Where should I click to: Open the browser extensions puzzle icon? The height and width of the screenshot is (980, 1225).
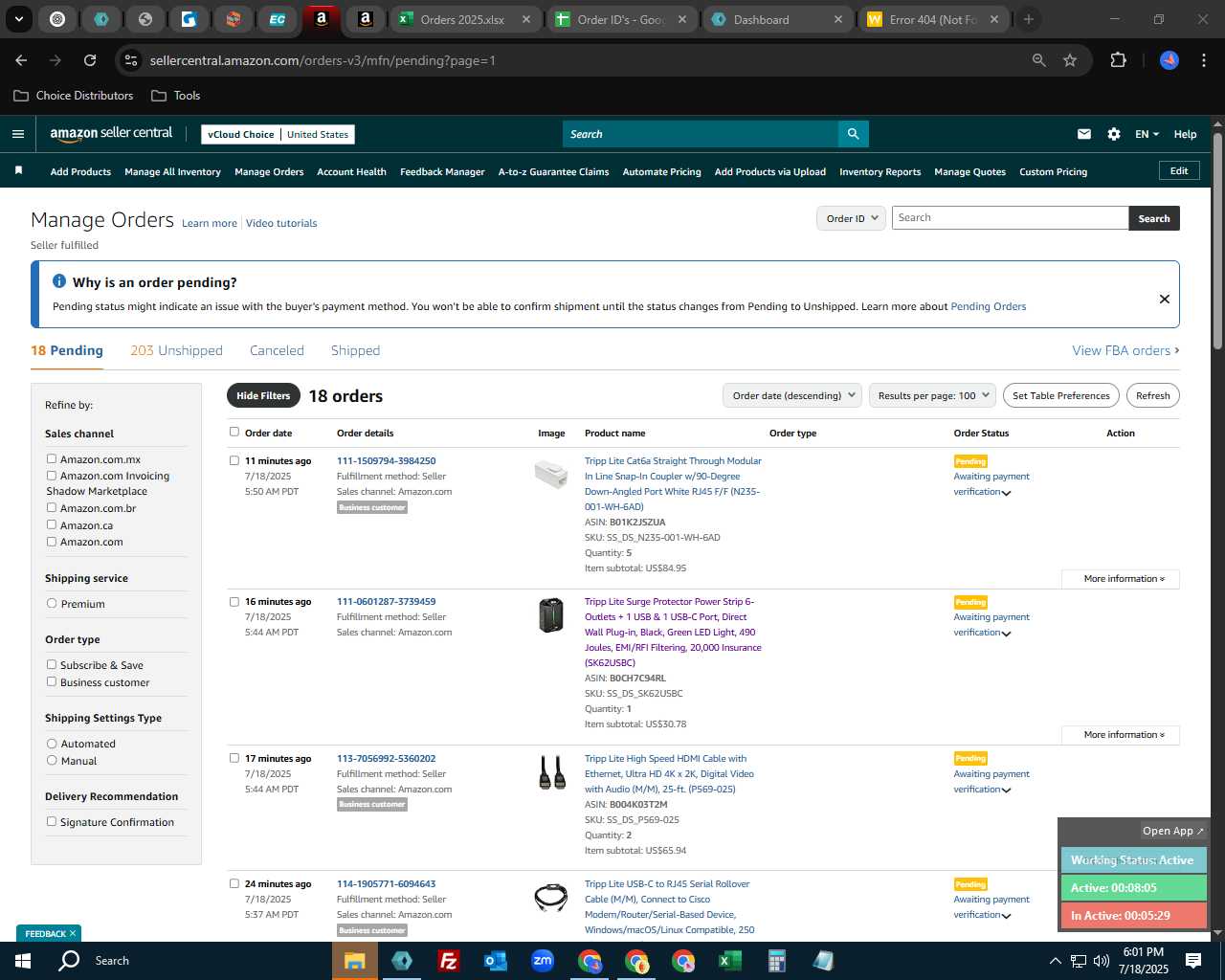[1118, 60]
